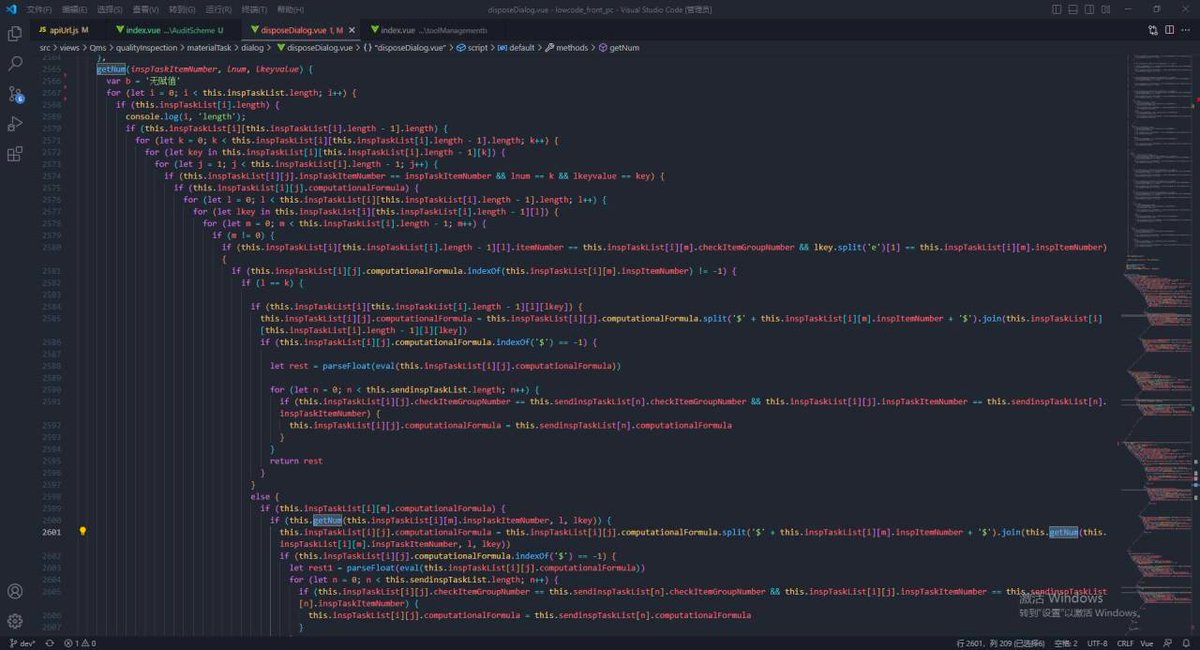
Task: Click the default breadcrumb symbol
Action: [516, 47]
